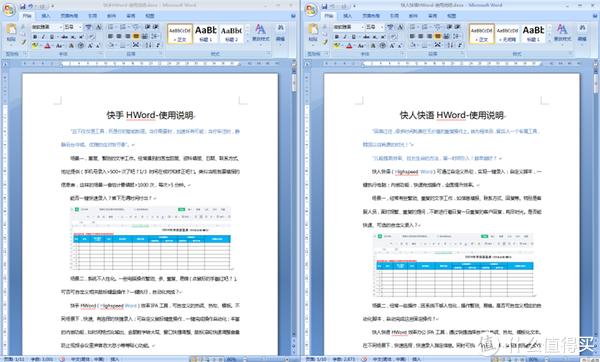This screenshot has height=362, width=600.
Task: Switch to the 插入 tab in 快手 HWord window
Action: point(46,16)
